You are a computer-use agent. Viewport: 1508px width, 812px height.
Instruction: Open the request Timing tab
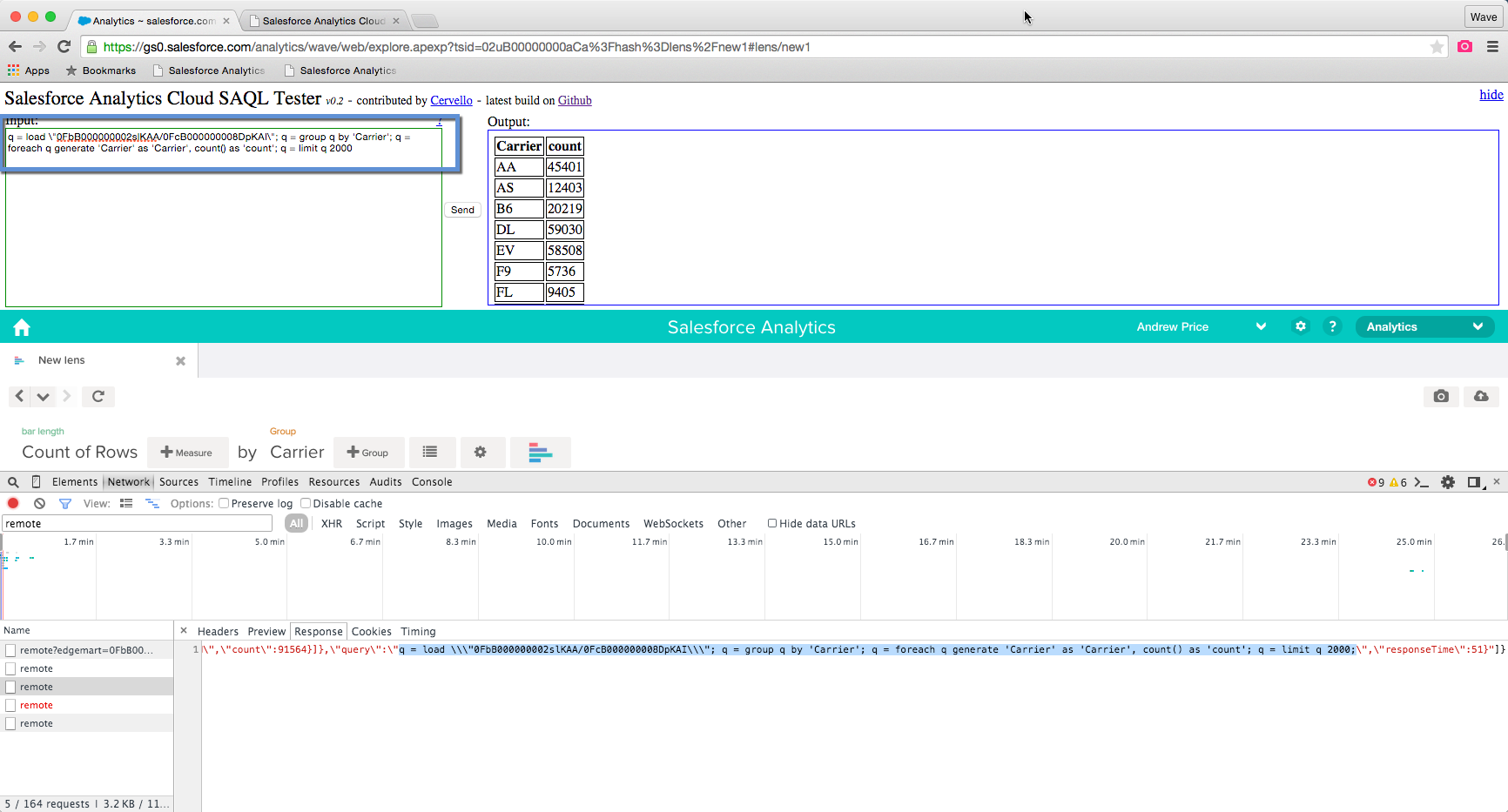click(418, 632)
